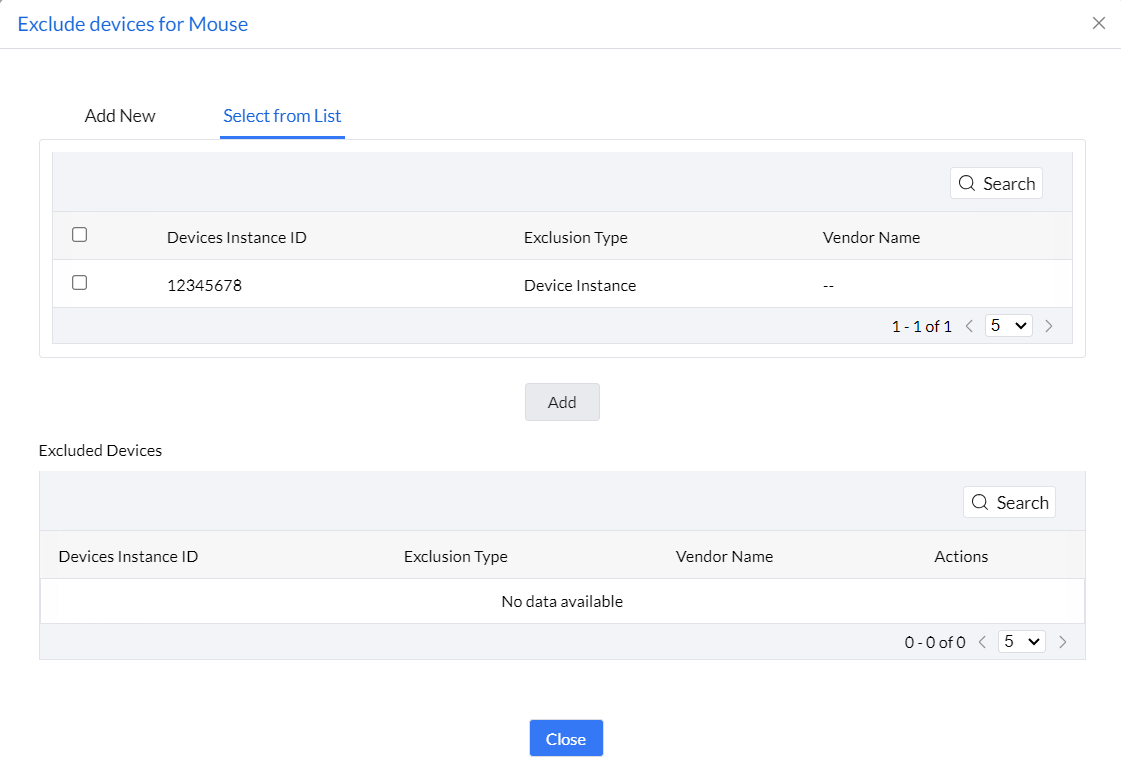Switch to the Add New tab

click(120, 116)
